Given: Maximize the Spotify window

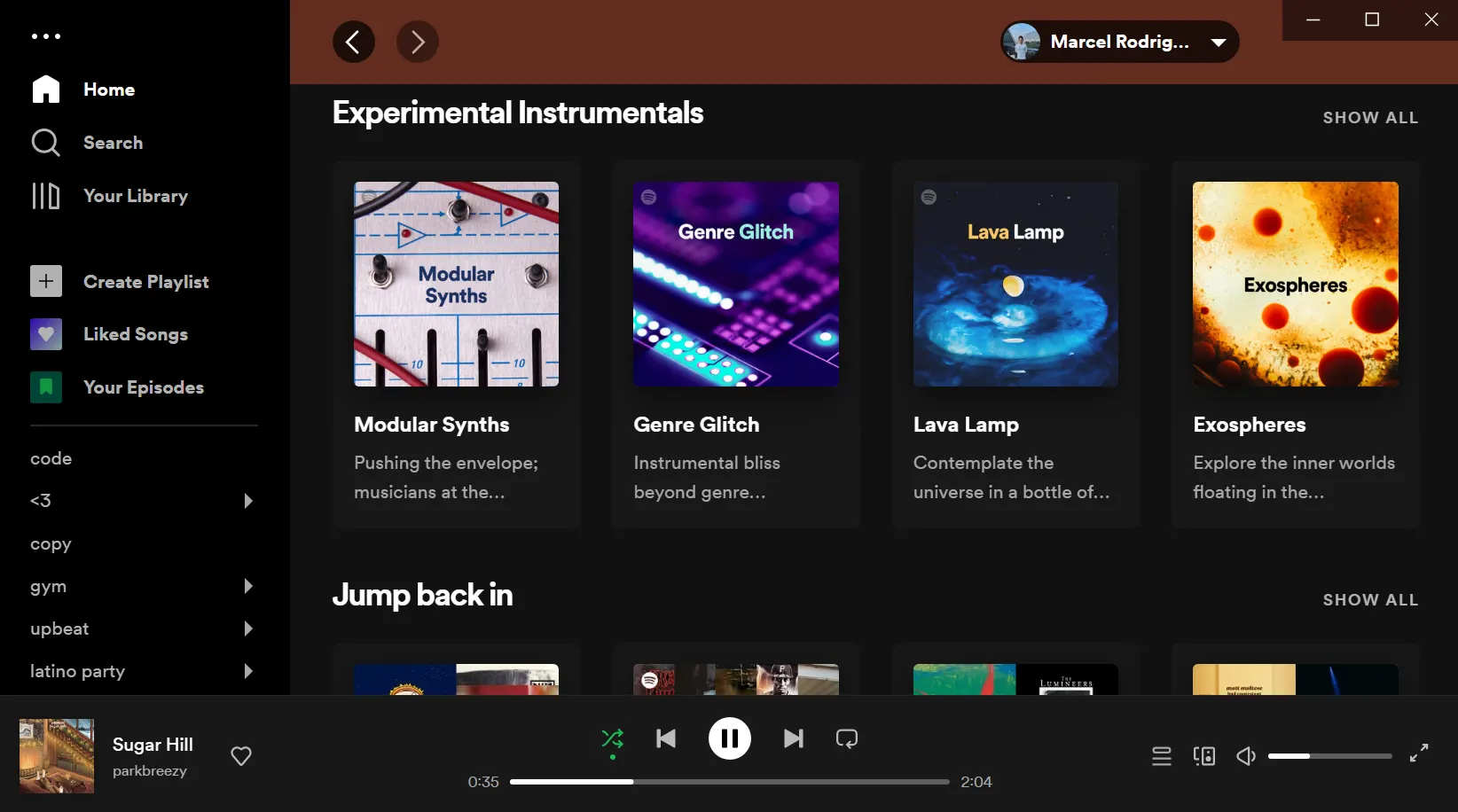Looking at the screenshot, I should 1372,20.
